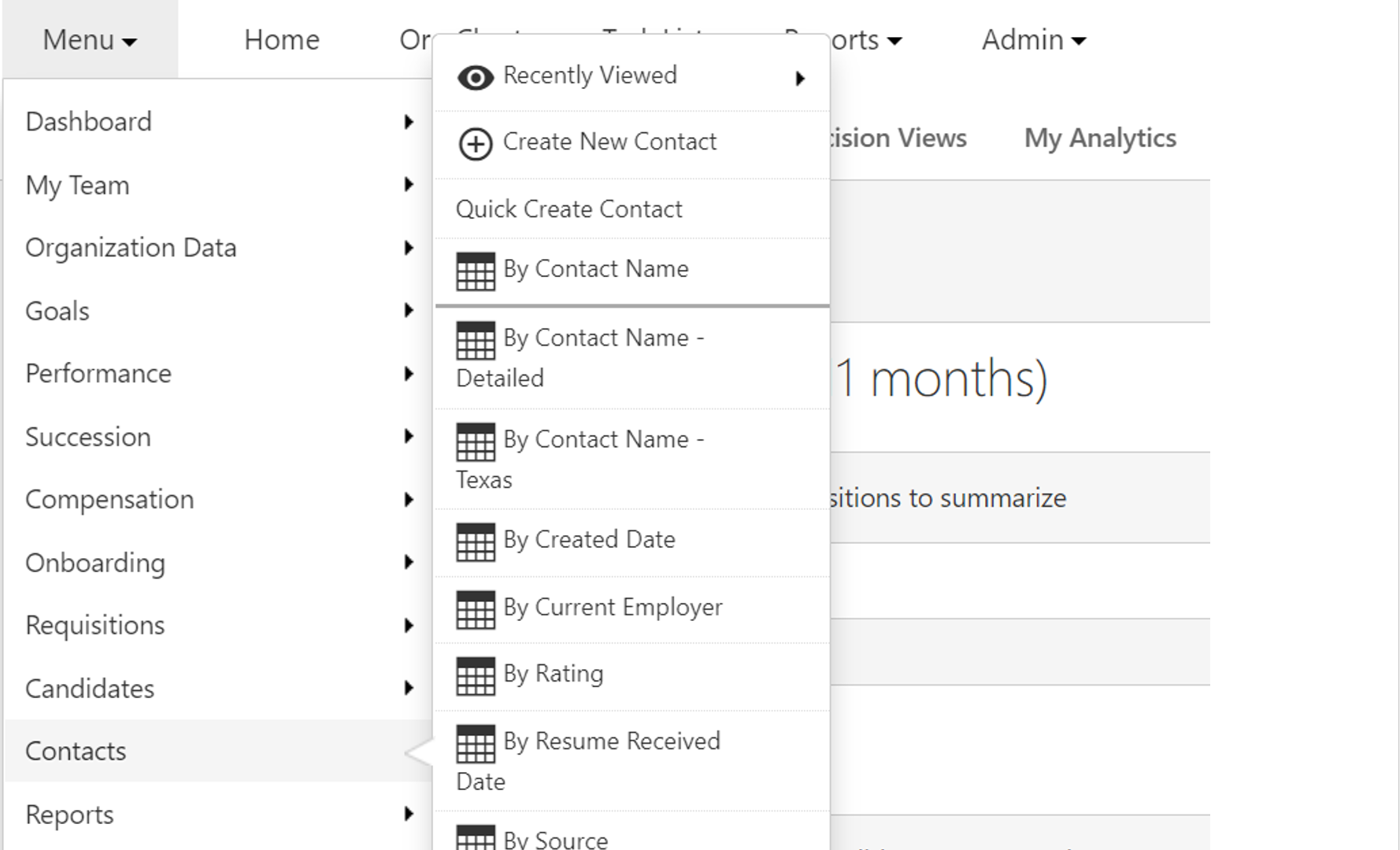Image resolution: width=1400 pixels, height=850 pixels.
Task: Open the By Current Employer view
Action: [632, 610]
